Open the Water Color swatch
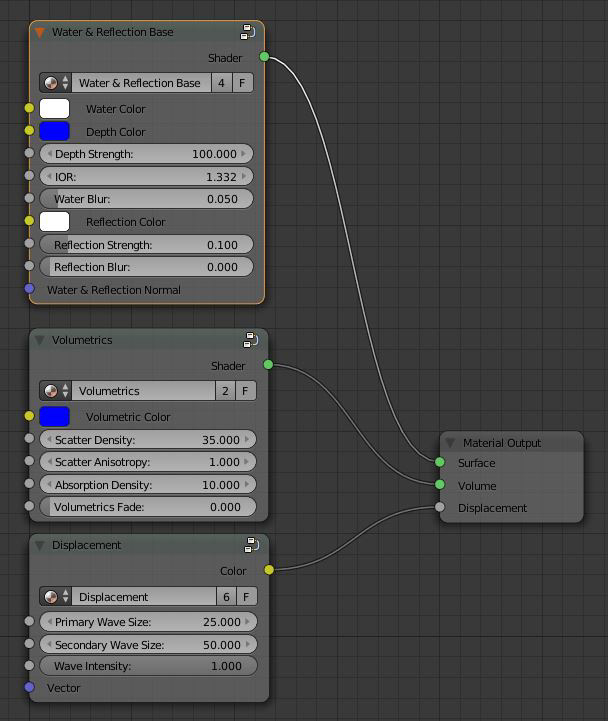Viewport: 608px width, 721px height. click(54, 109)
